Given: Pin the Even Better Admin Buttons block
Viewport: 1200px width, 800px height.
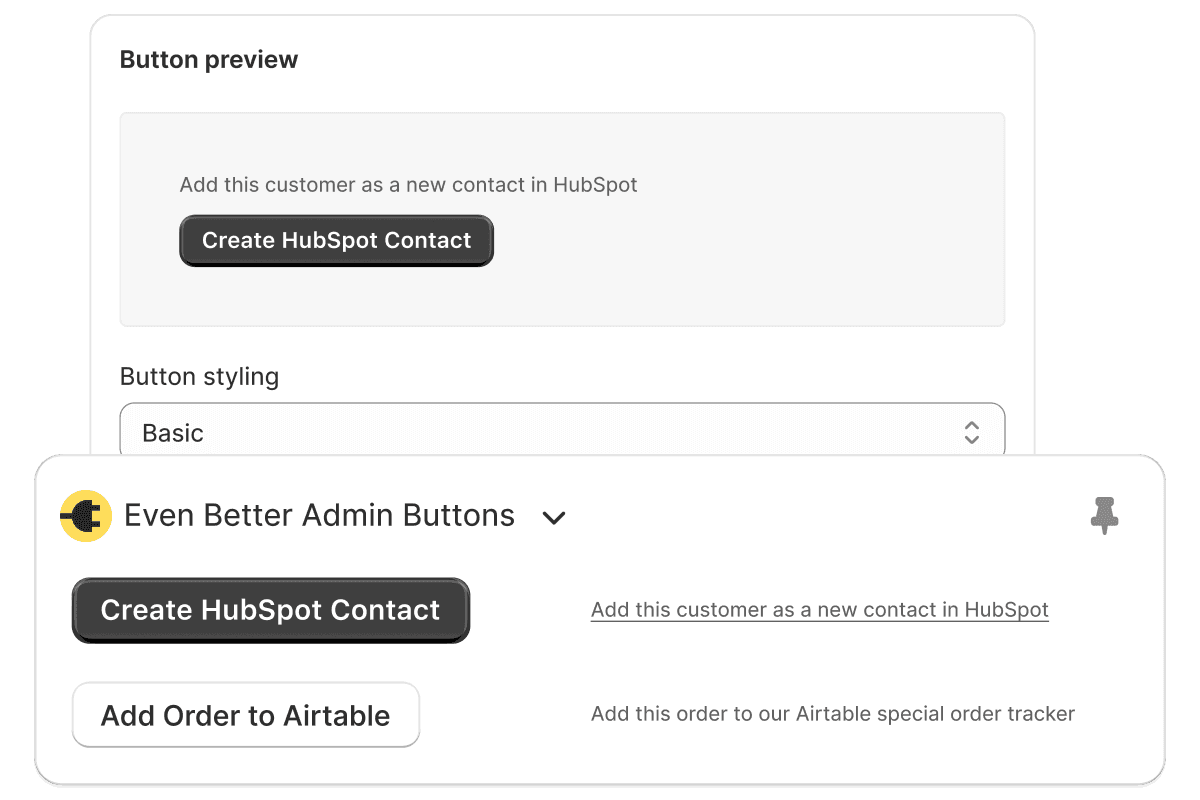Looking at the screenshot, I should point(1104,516).
